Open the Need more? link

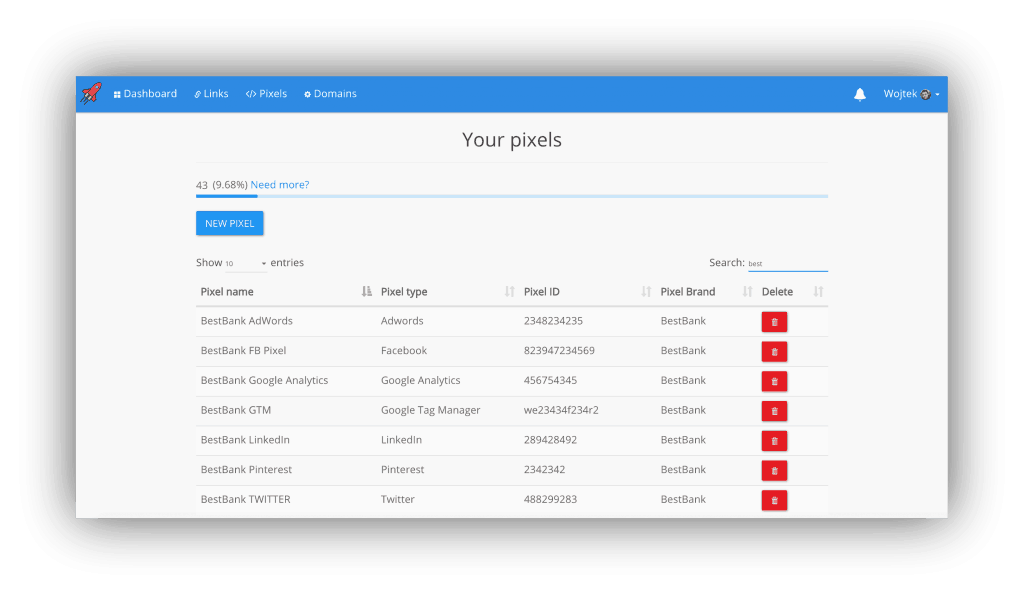click(x=279, y=185)
